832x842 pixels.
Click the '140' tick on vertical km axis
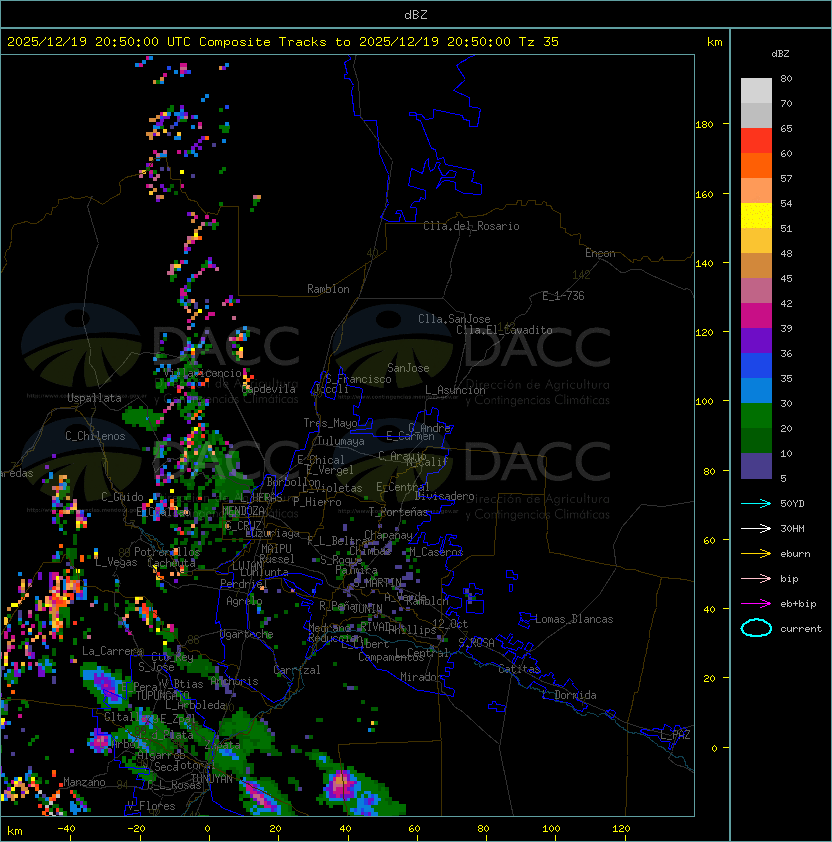(x=704, y=264)
